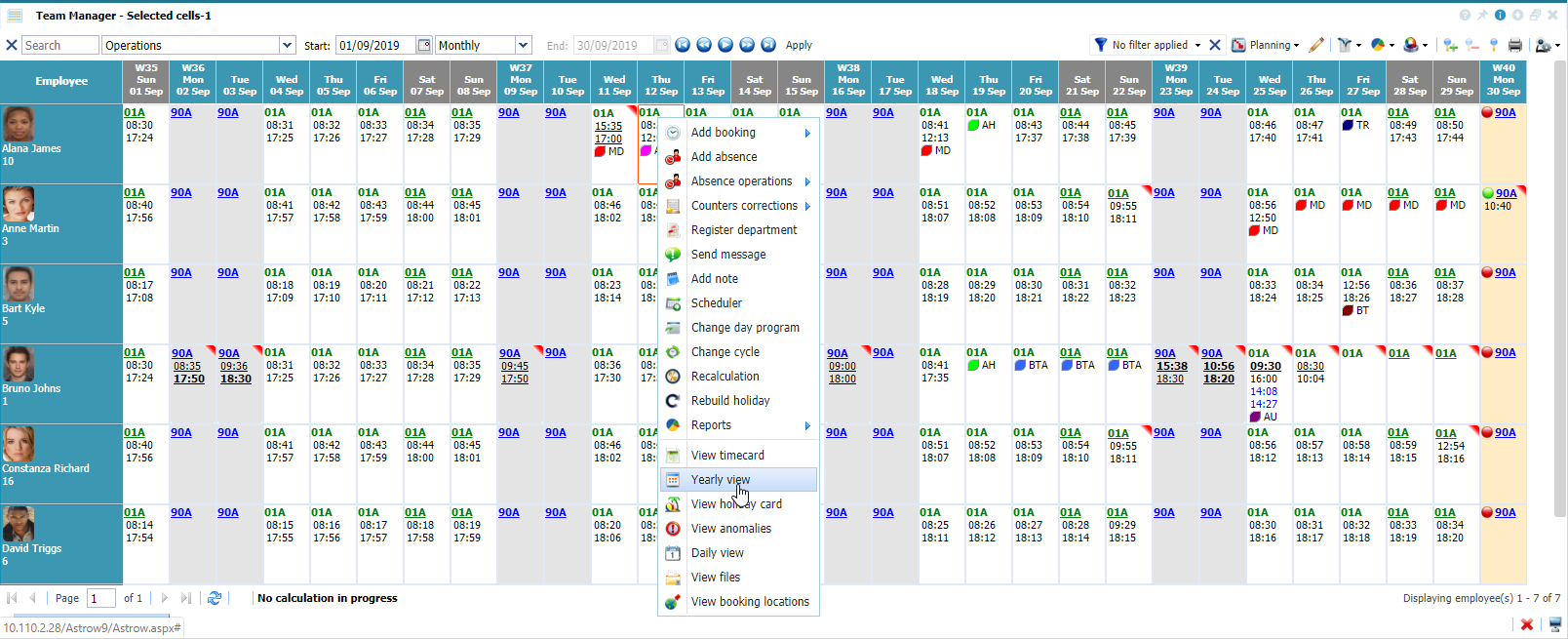Expand the No filter applied dropdown
The height and width of the screenshot is (639, 1568).
[1197, 45]
